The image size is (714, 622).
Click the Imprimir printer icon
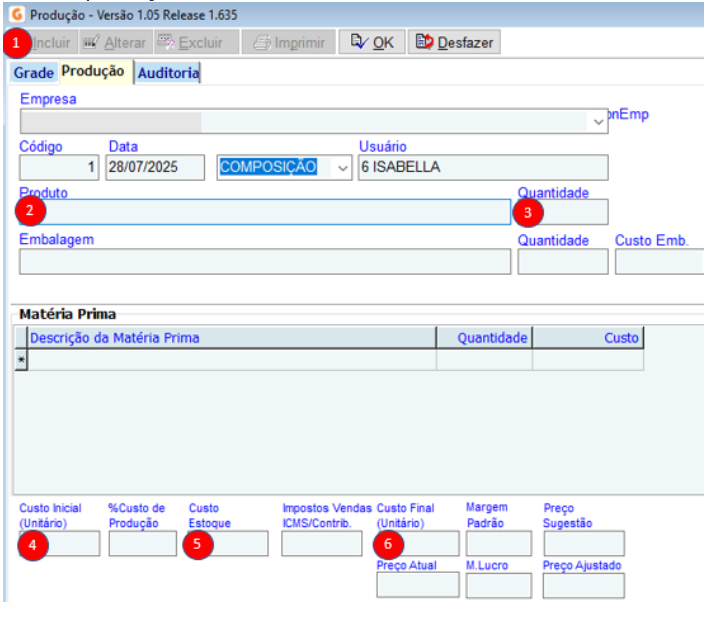[x=262, y=43]
